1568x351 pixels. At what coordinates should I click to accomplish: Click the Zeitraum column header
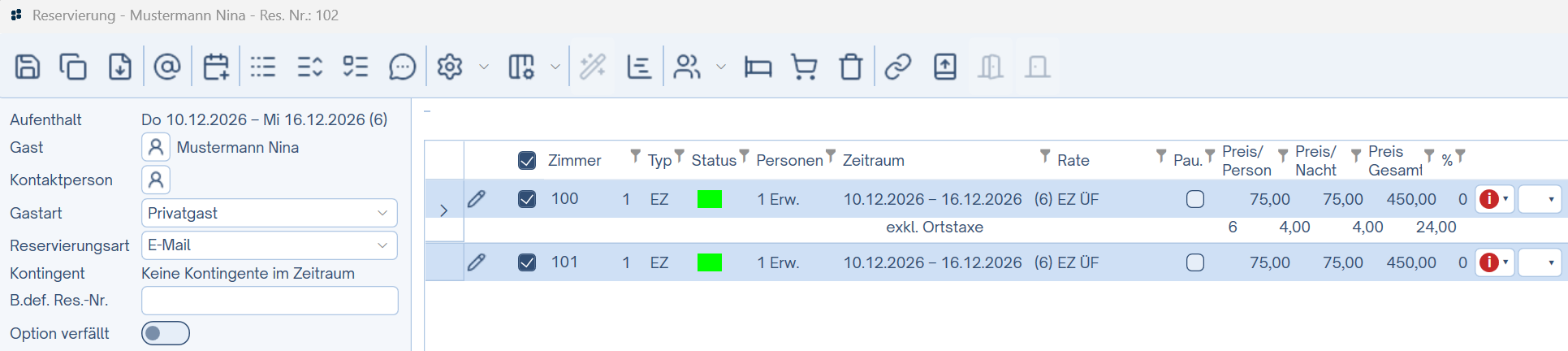click(873, 161)
